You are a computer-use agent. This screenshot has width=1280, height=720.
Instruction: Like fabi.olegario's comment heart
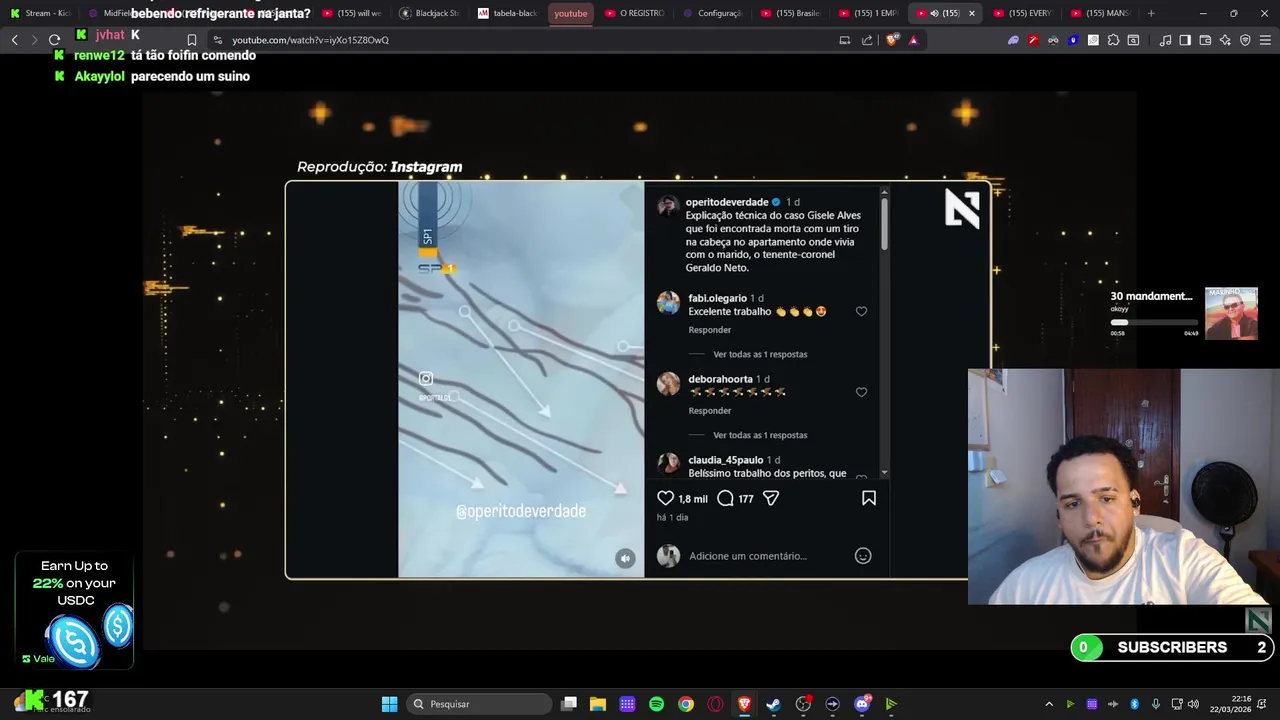[861, 312]
